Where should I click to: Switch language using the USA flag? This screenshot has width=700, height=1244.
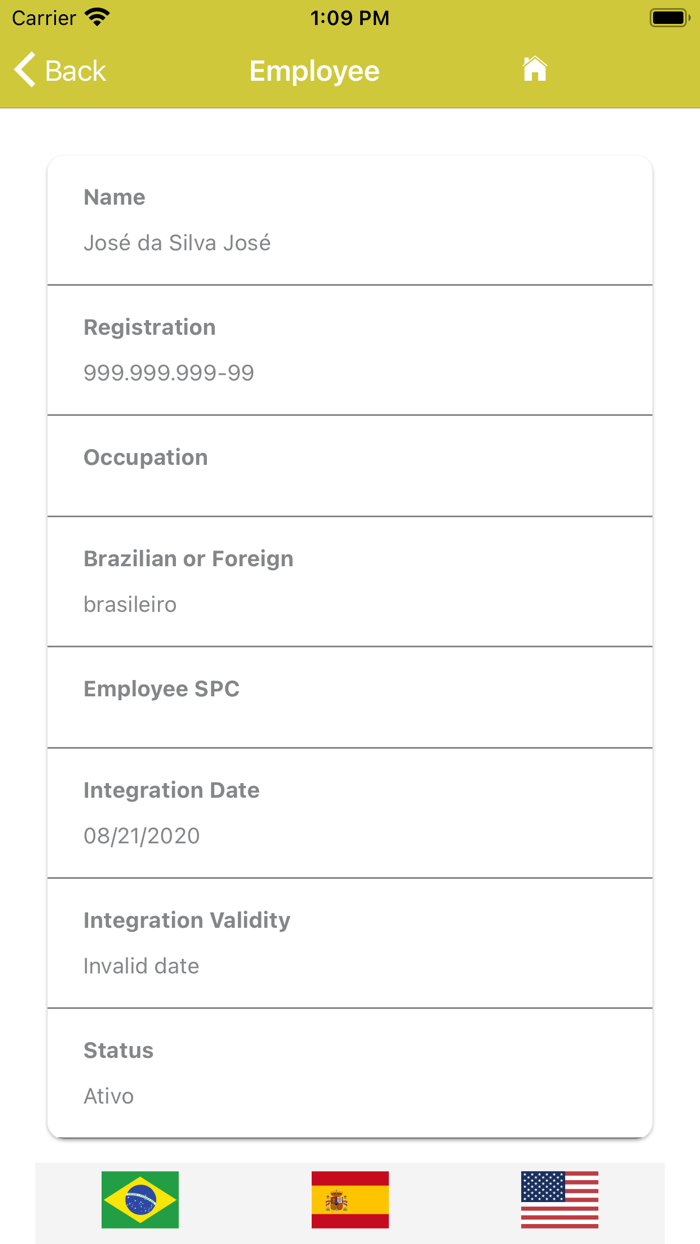click(560, 1199)
